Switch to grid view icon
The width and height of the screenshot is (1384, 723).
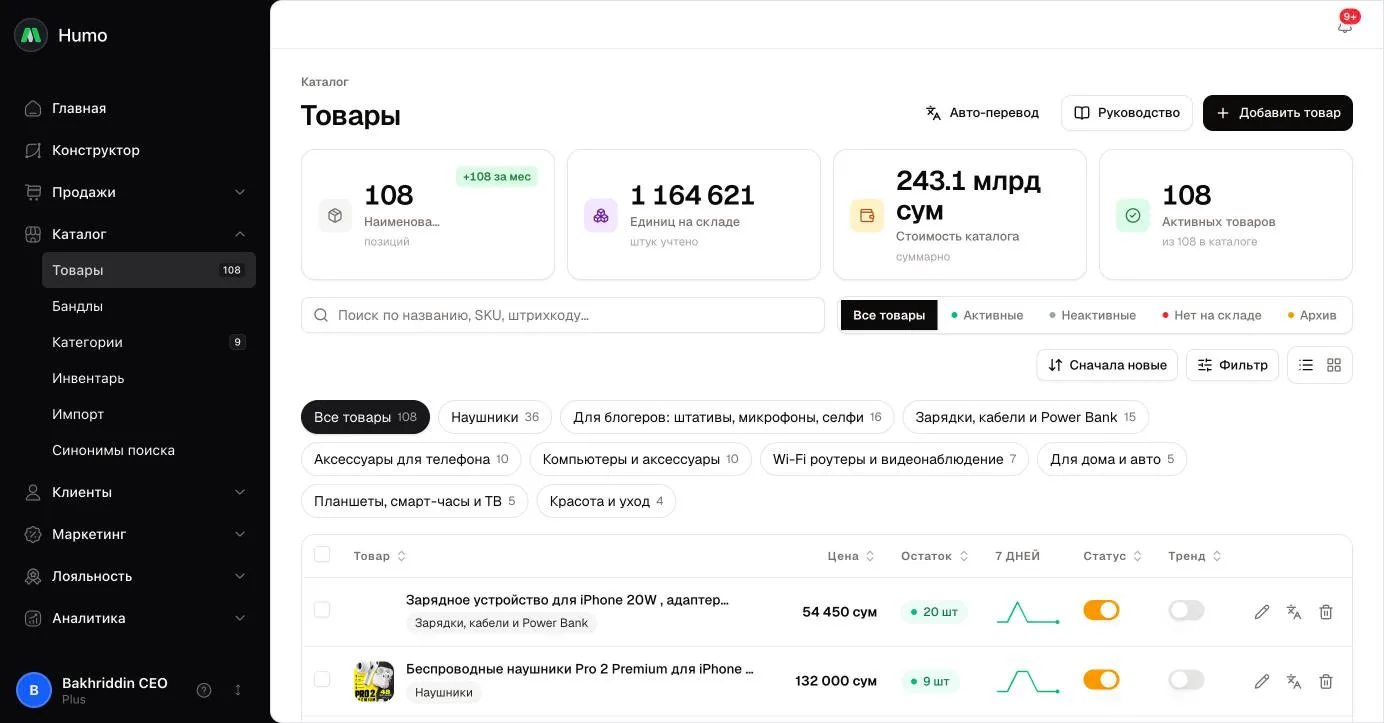click(x=1334, y=365)
